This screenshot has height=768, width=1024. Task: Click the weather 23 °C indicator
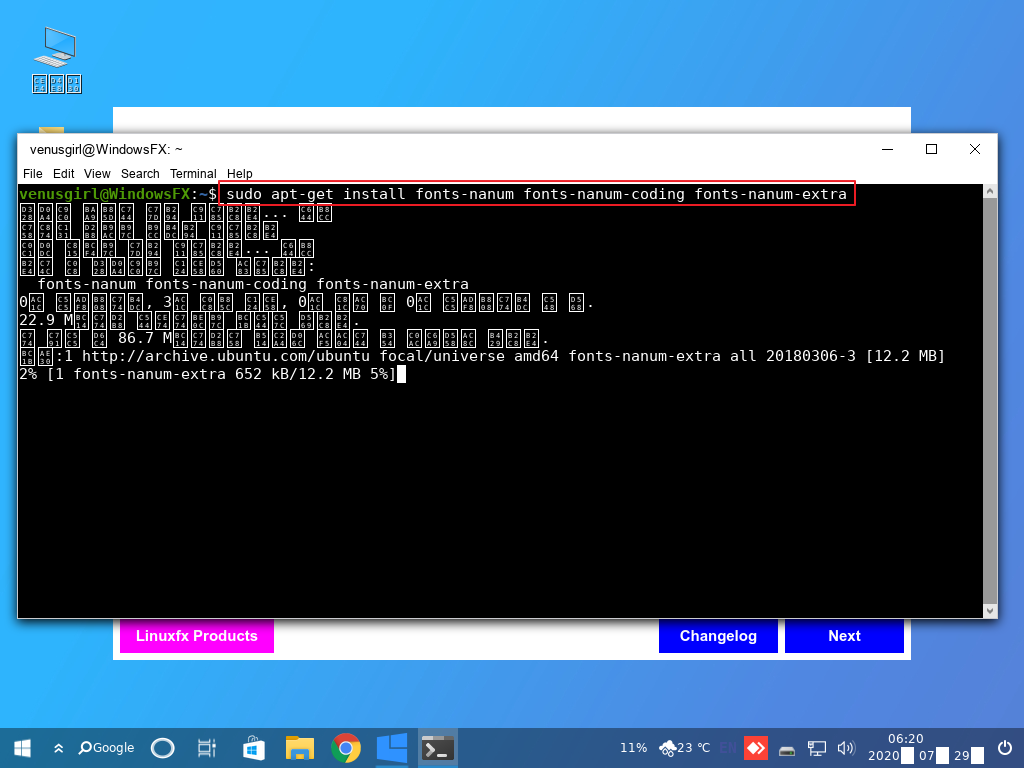coord(684,748)
